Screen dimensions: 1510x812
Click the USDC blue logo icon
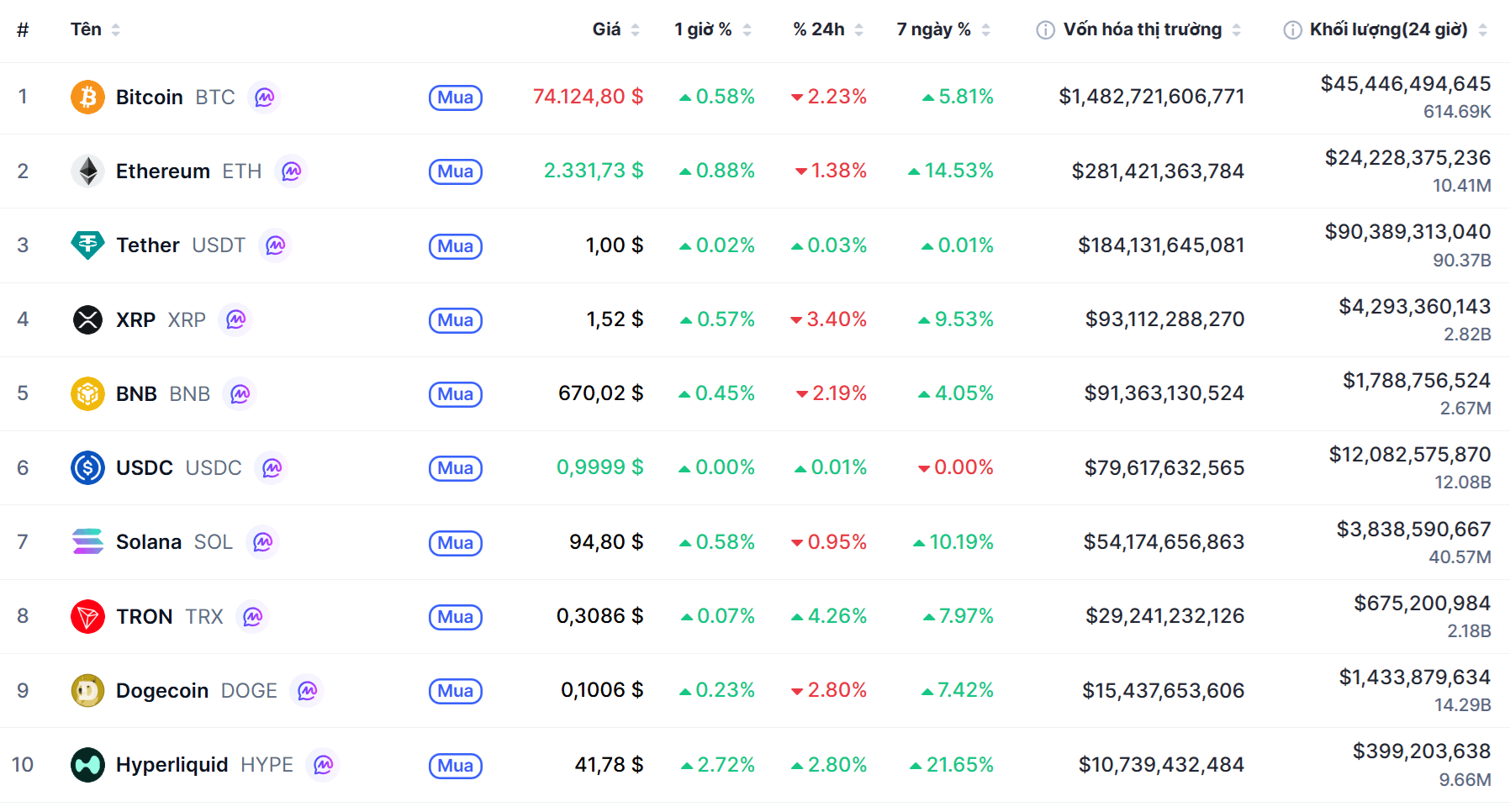tap(87, 467)
